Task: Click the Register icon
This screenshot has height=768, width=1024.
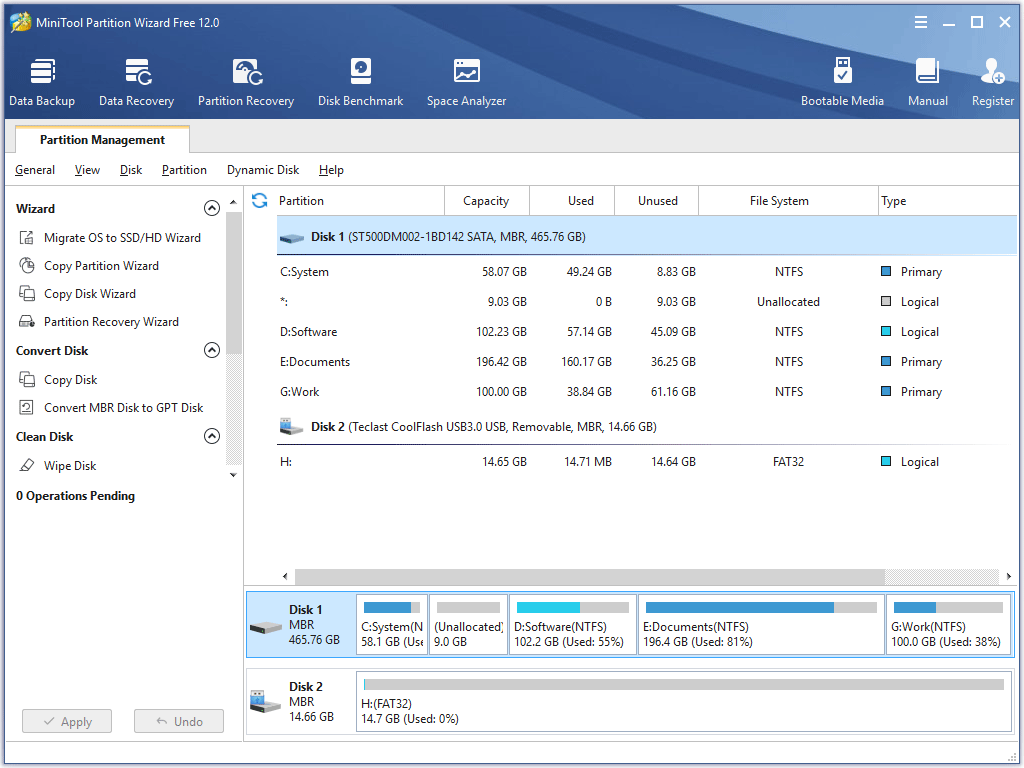Action: [992, 71]
